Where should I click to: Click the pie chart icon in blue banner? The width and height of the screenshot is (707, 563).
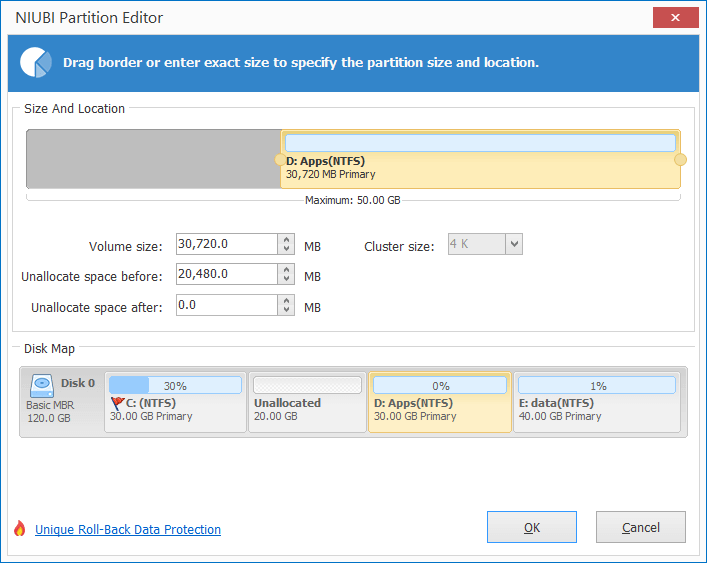(36, 62)
